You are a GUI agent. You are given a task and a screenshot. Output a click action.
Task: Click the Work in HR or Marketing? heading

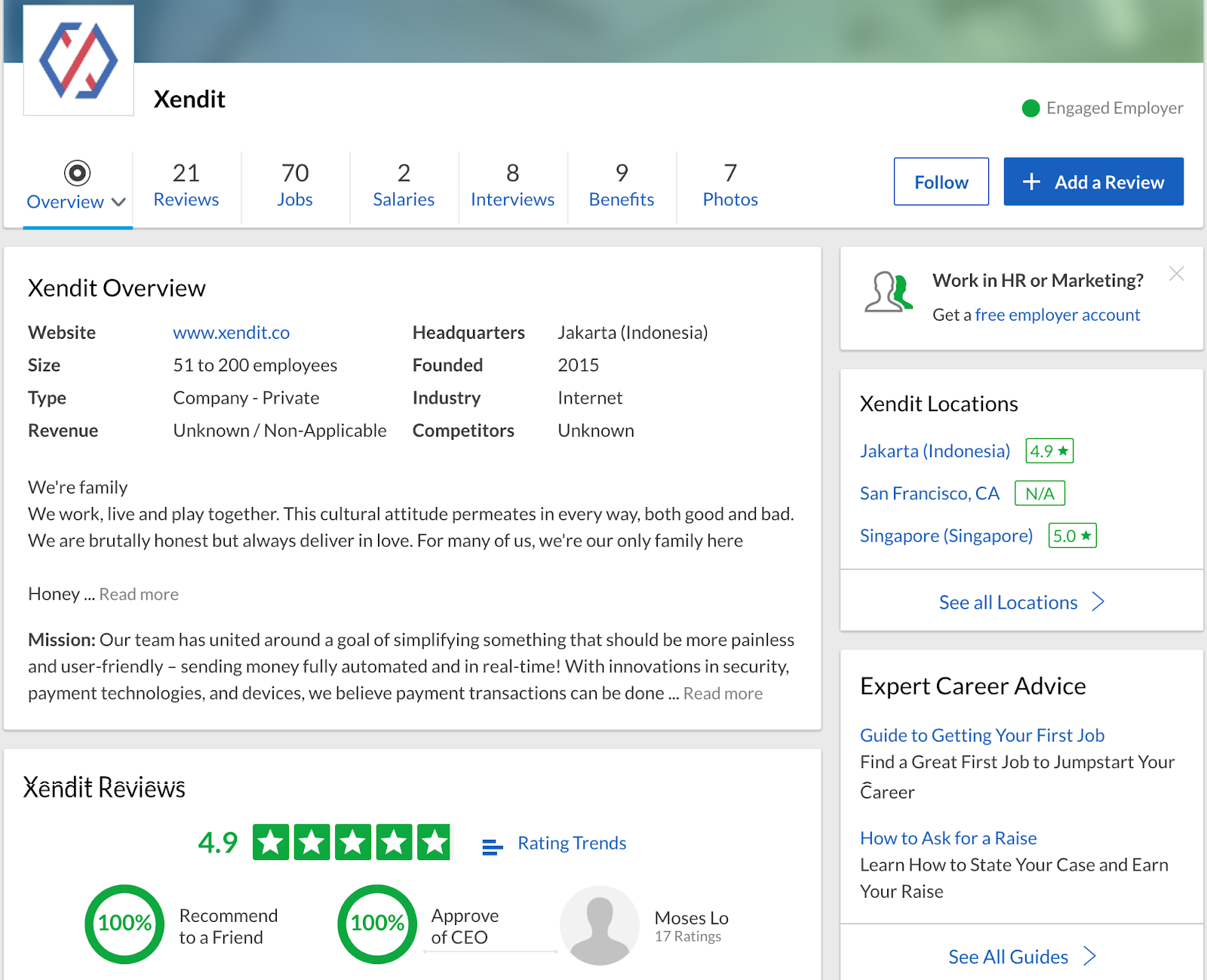click(1038, 281)
